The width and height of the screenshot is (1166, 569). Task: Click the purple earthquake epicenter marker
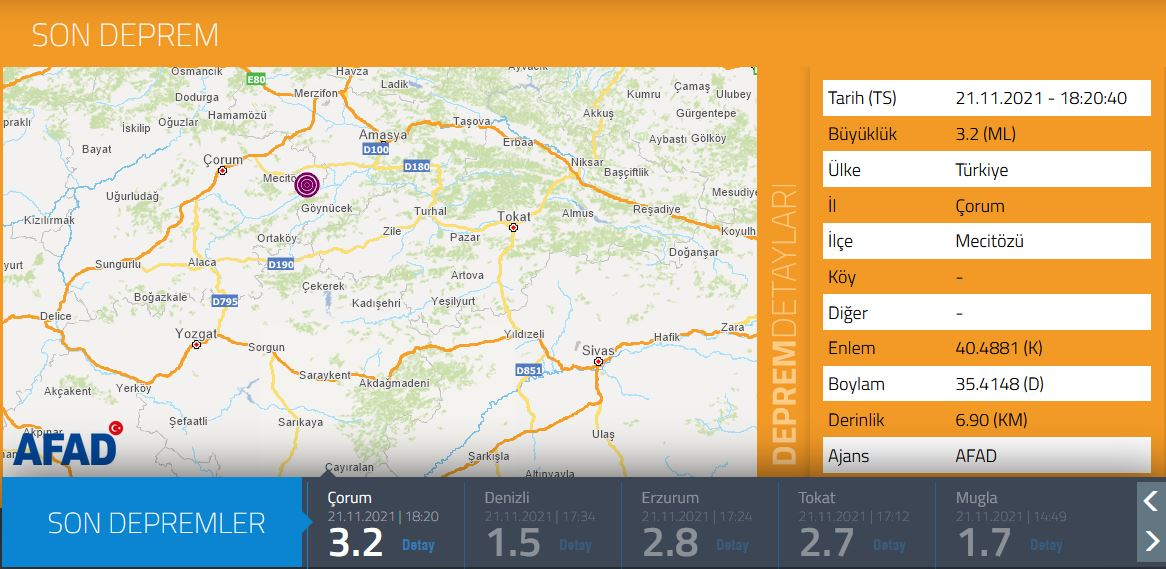(x=307, y=184)
